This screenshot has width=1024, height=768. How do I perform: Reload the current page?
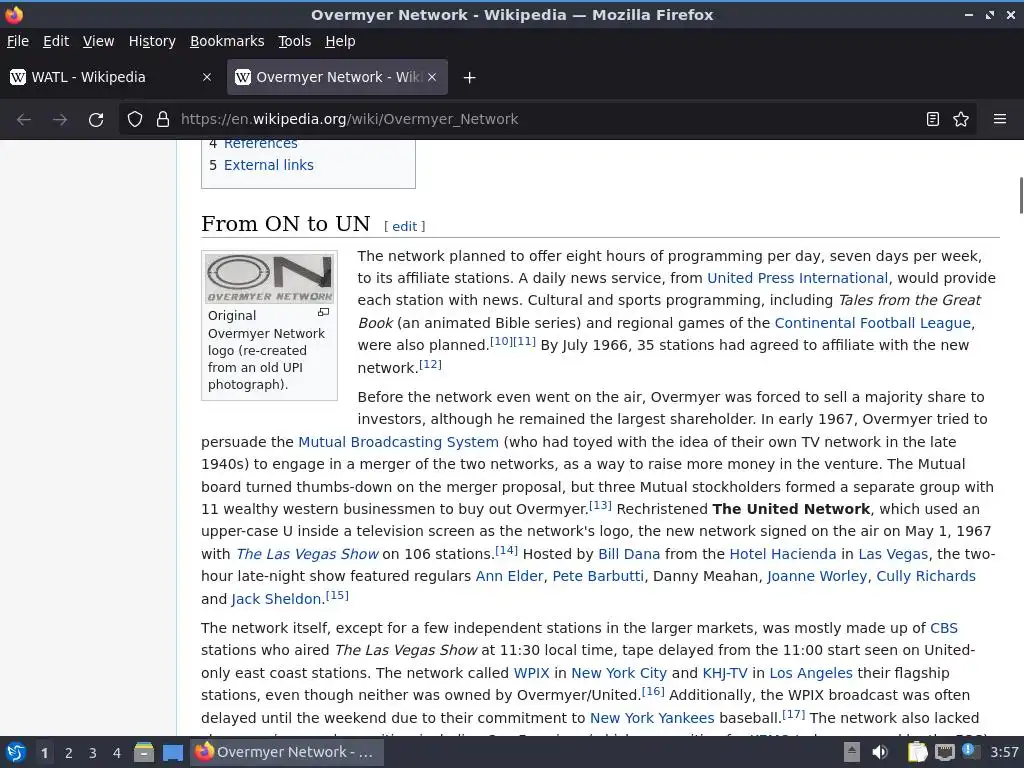(96, 120)
